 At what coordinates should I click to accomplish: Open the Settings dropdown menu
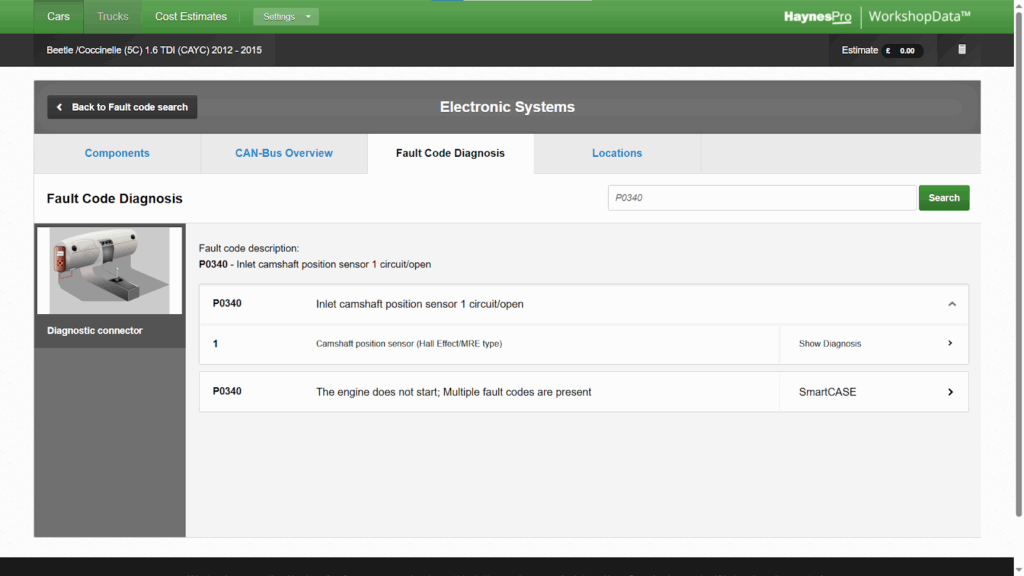tap(286, 17)
